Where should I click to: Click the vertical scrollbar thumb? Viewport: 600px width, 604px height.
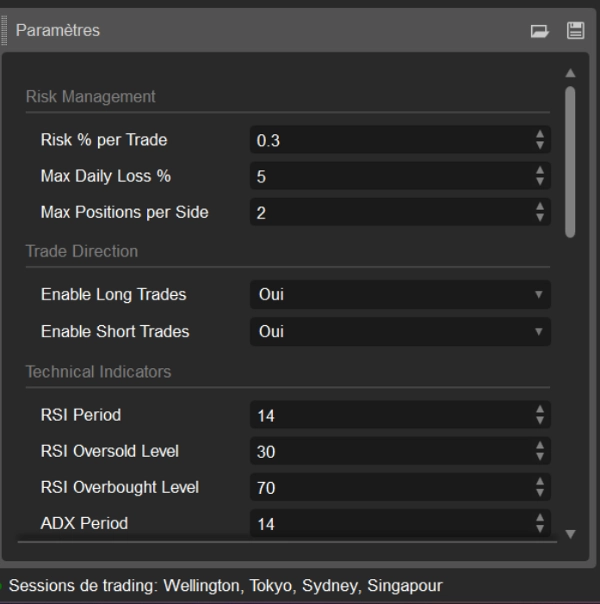[570, 160]
